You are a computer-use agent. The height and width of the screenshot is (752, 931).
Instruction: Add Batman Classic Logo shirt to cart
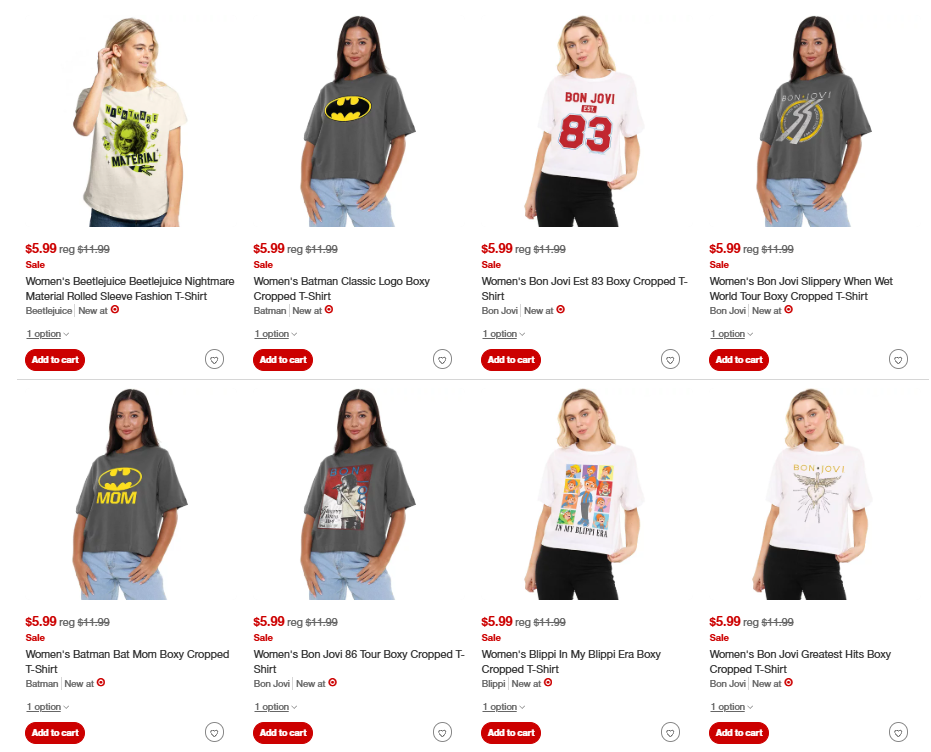pos(283,360)
